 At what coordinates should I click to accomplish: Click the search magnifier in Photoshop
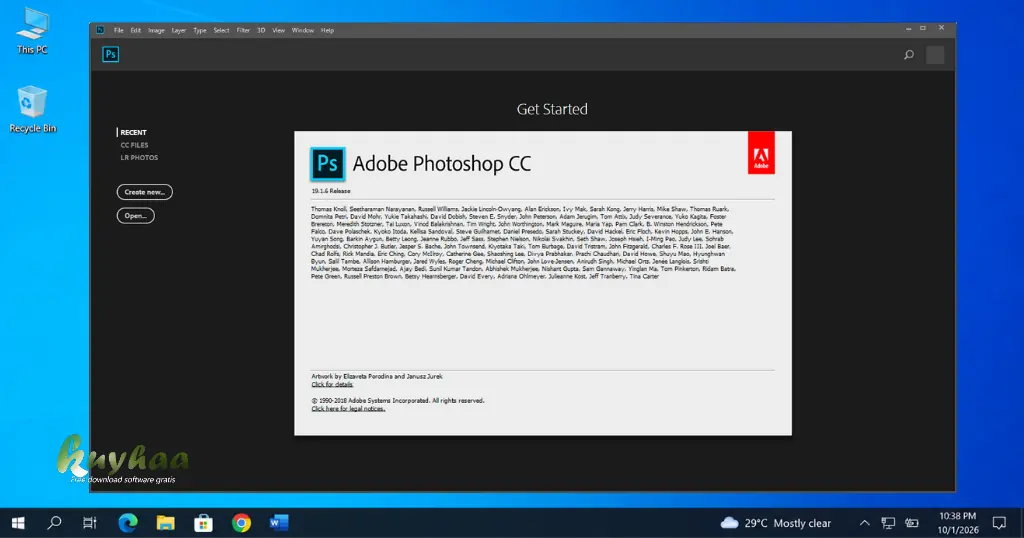coord(908,55)
